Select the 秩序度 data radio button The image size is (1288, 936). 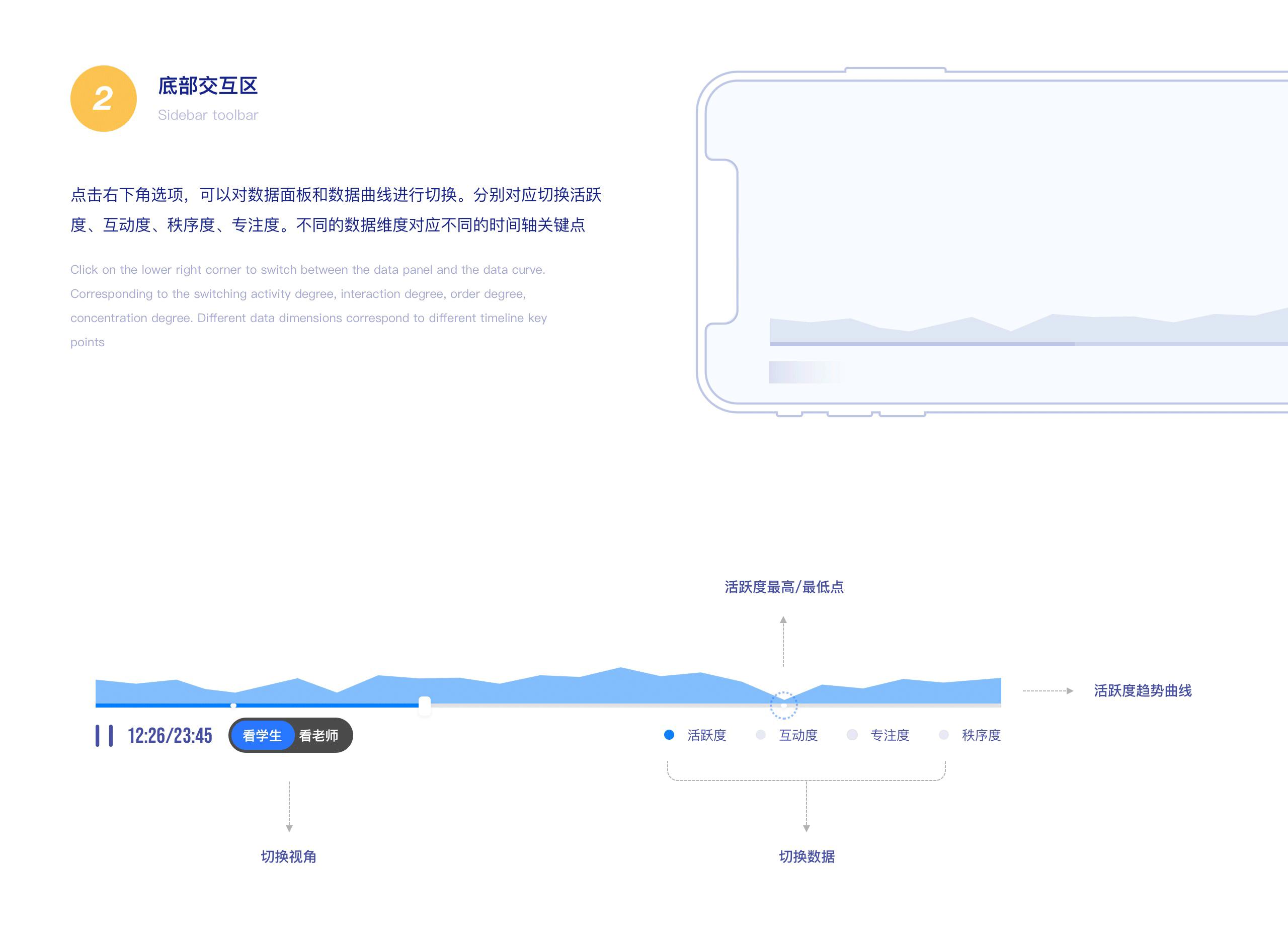(943, 735)
